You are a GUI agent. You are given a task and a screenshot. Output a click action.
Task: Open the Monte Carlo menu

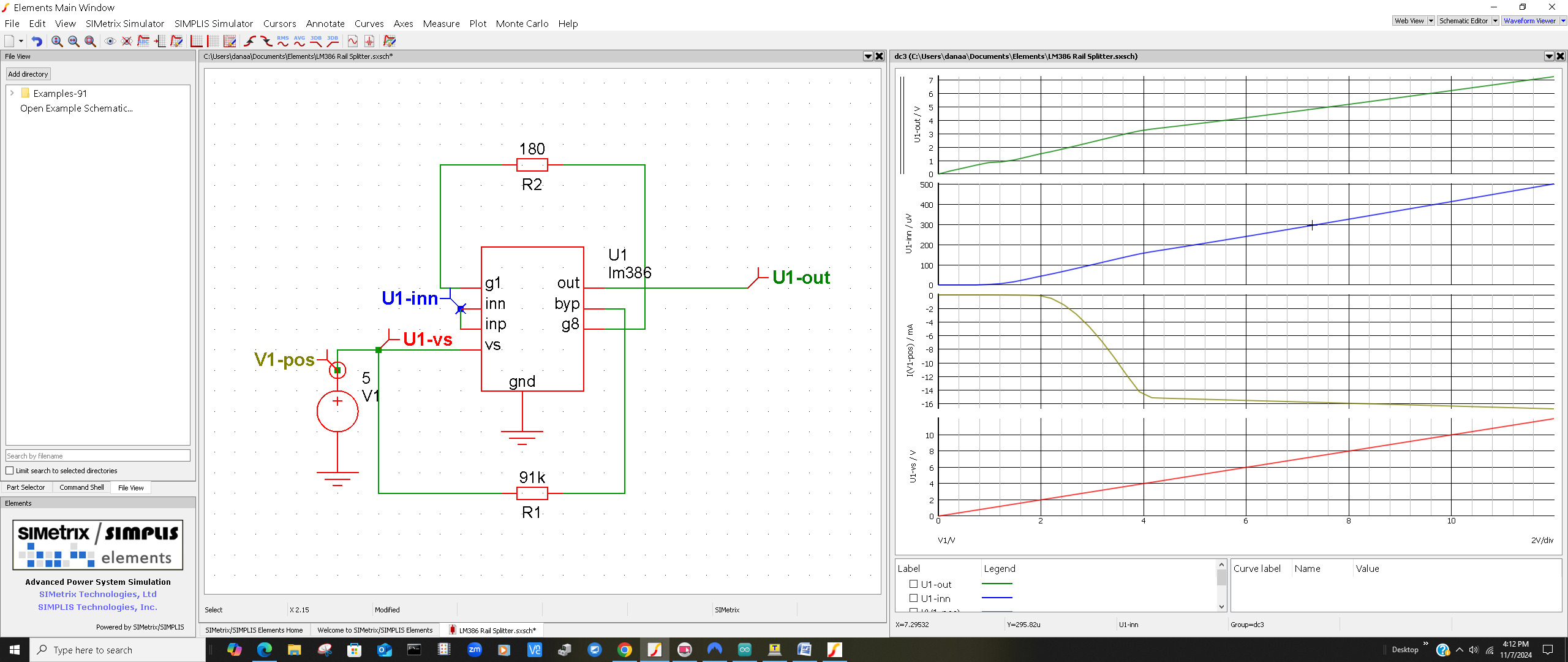pos(522,23)
